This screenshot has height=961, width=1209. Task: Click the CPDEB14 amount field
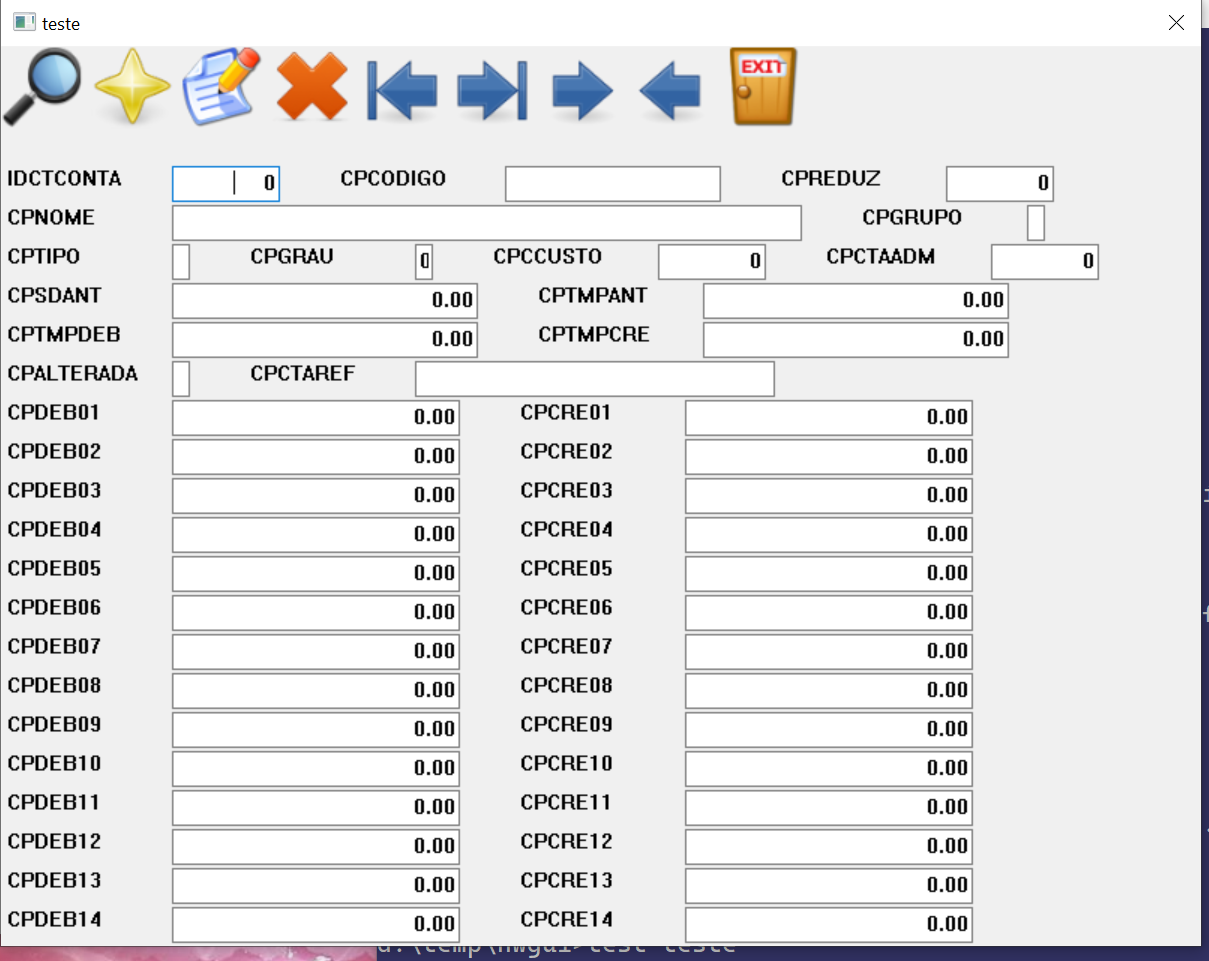click(x=316, y=925)
